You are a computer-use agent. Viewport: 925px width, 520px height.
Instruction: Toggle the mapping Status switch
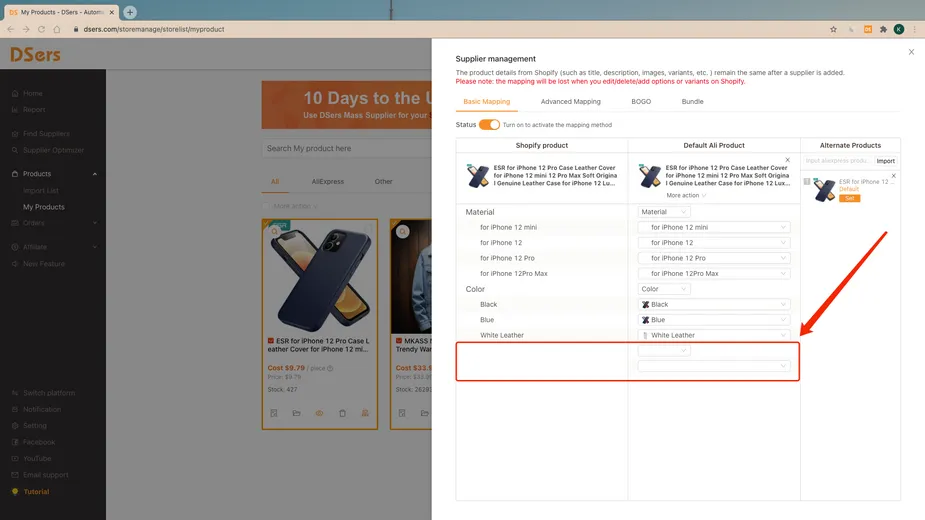point(489,125)
